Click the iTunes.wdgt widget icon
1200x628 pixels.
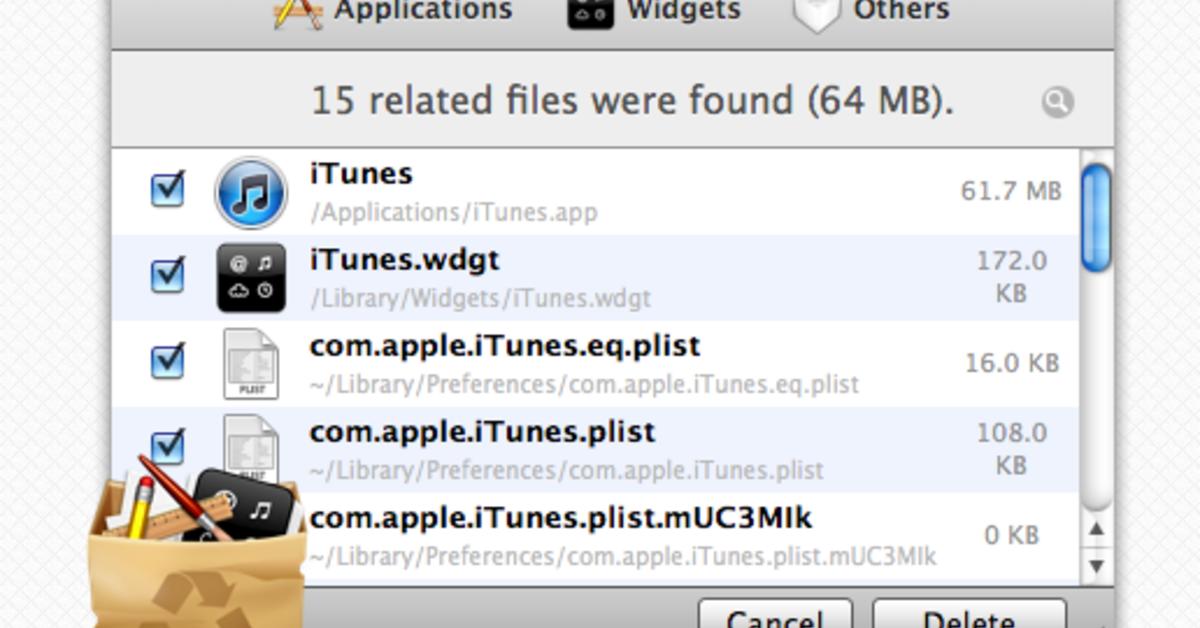(251, 278)
